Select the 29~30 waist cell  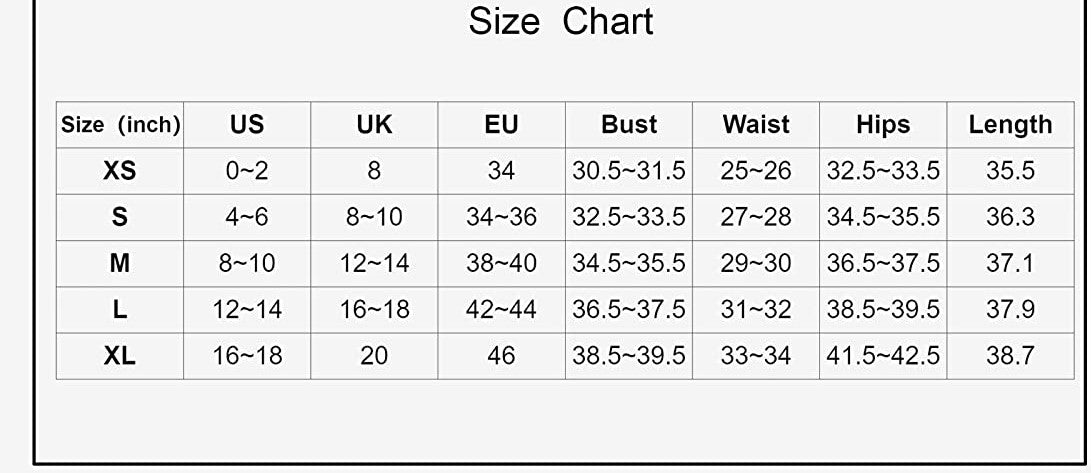pos(756,264)
